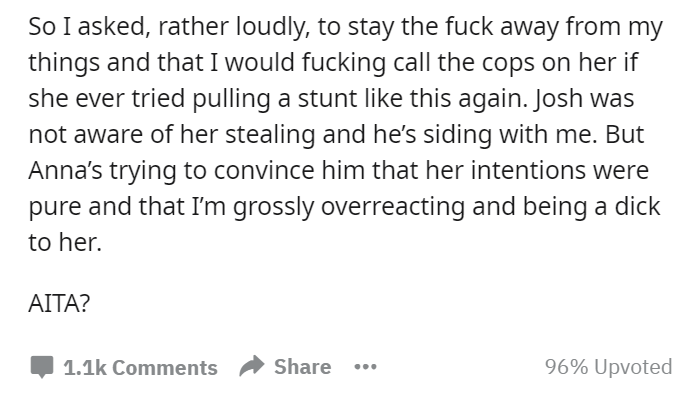Screen dimensions: 687x401
Task: Click the 96% Upvoted indicator
Action: tap(609, 367)
